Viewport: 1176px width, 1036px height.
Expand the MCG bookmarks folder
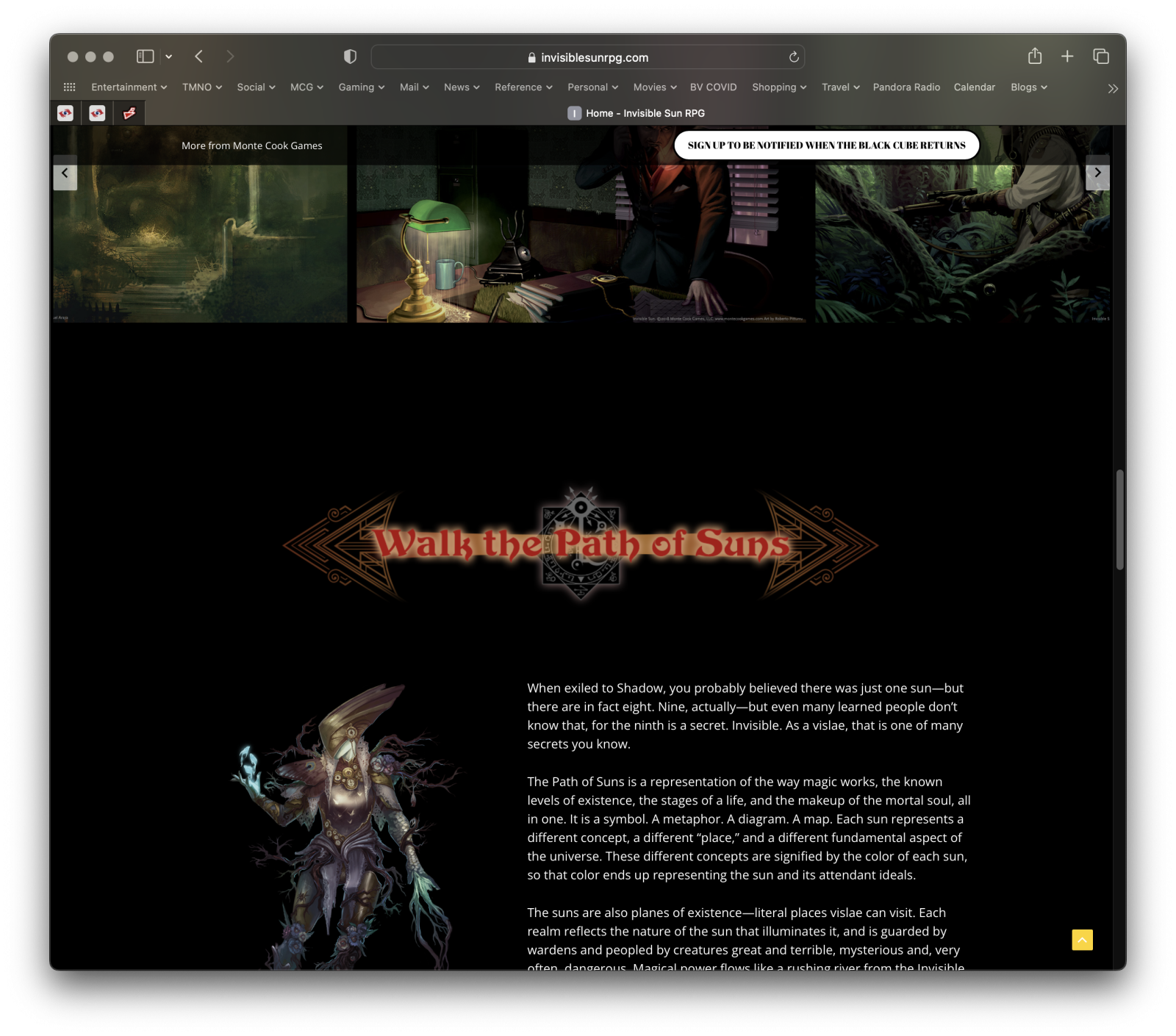[306, 87]
